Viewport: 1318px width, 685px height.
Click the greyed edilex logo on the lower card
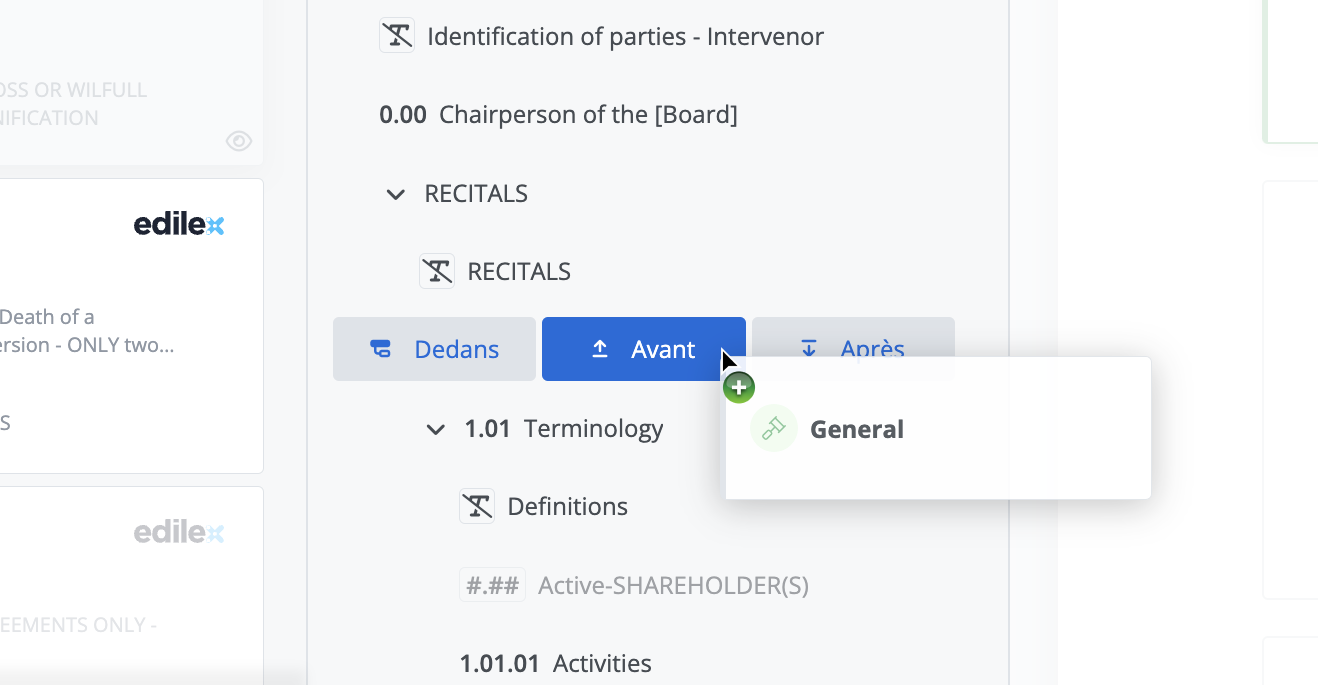tap(179, 533)
